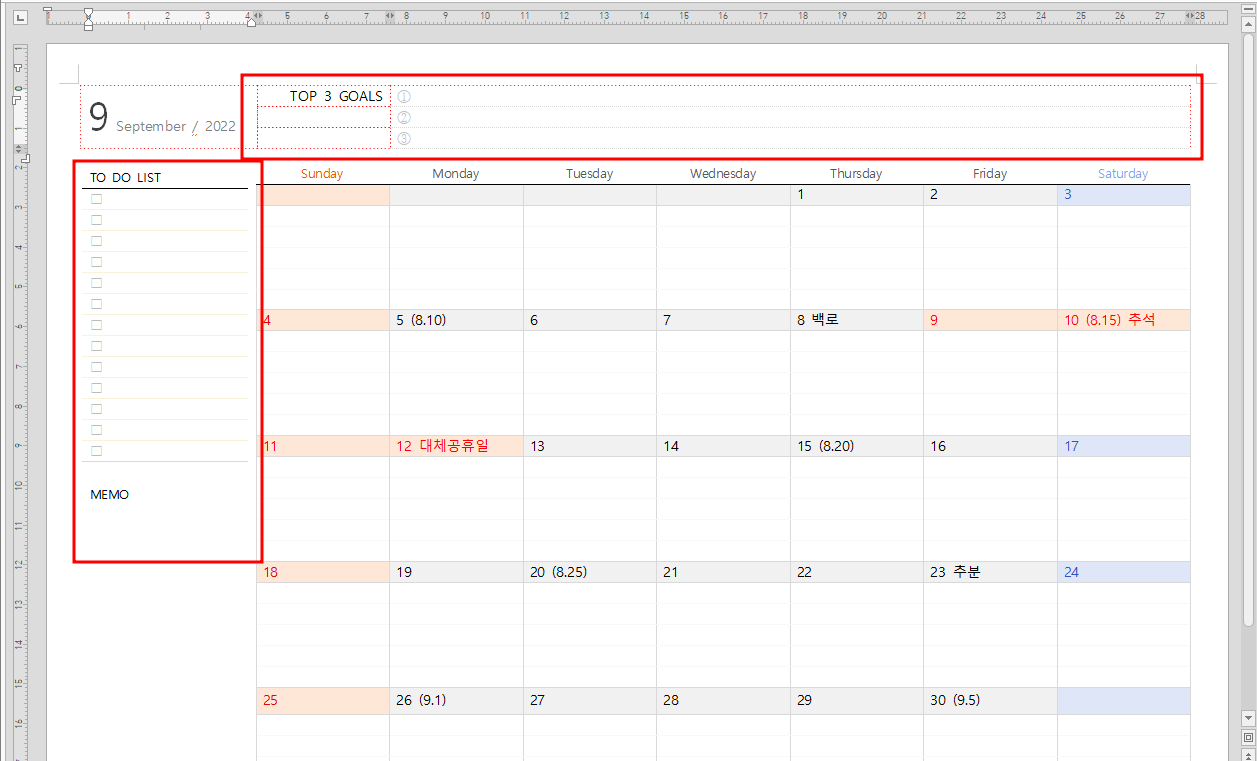This screenshot has height=761, width=1257.
Task: Click the Tuesday column header
Action: point(589,174)
